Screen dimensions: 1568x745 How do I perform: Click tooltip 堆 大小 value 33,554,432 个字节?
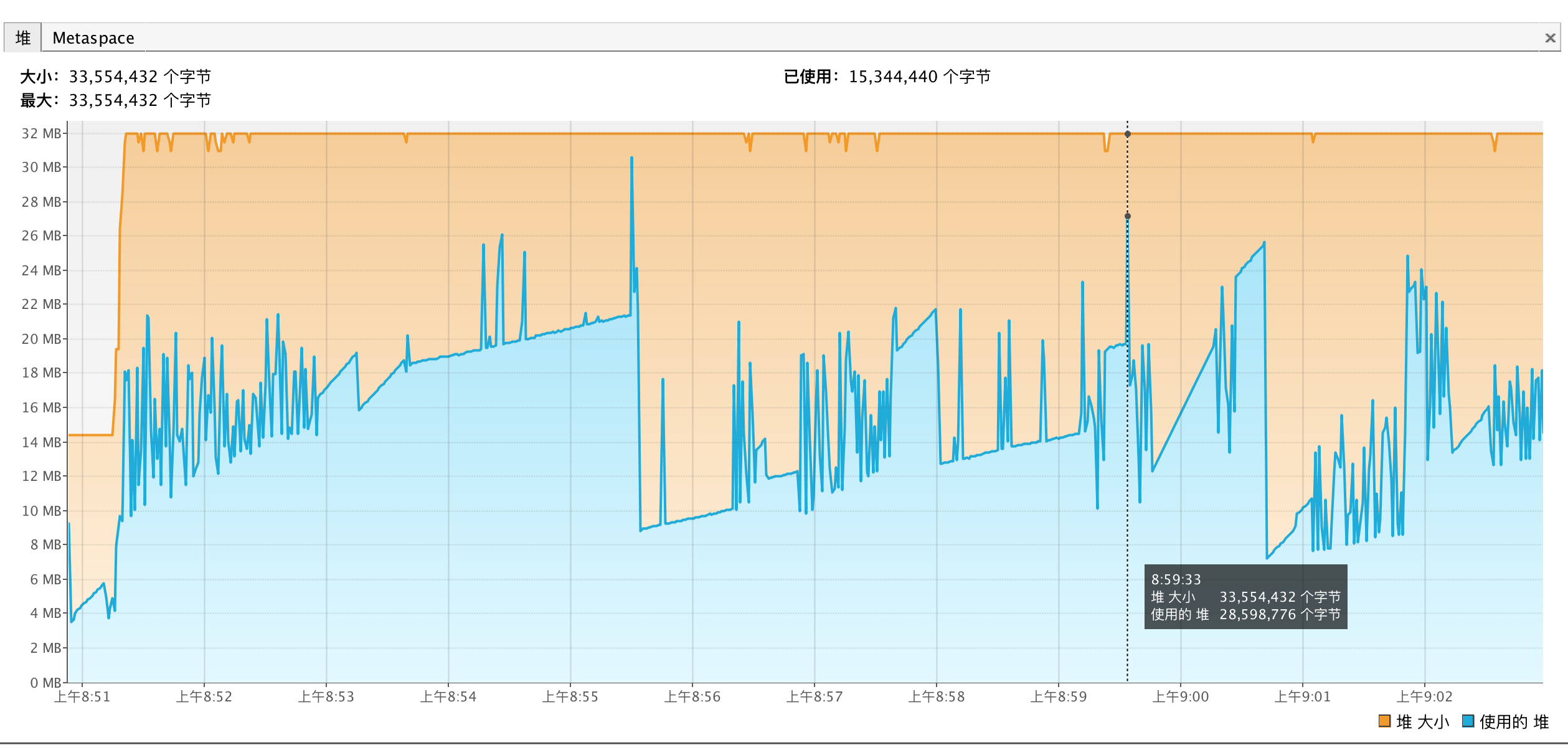pos(1280,597)
